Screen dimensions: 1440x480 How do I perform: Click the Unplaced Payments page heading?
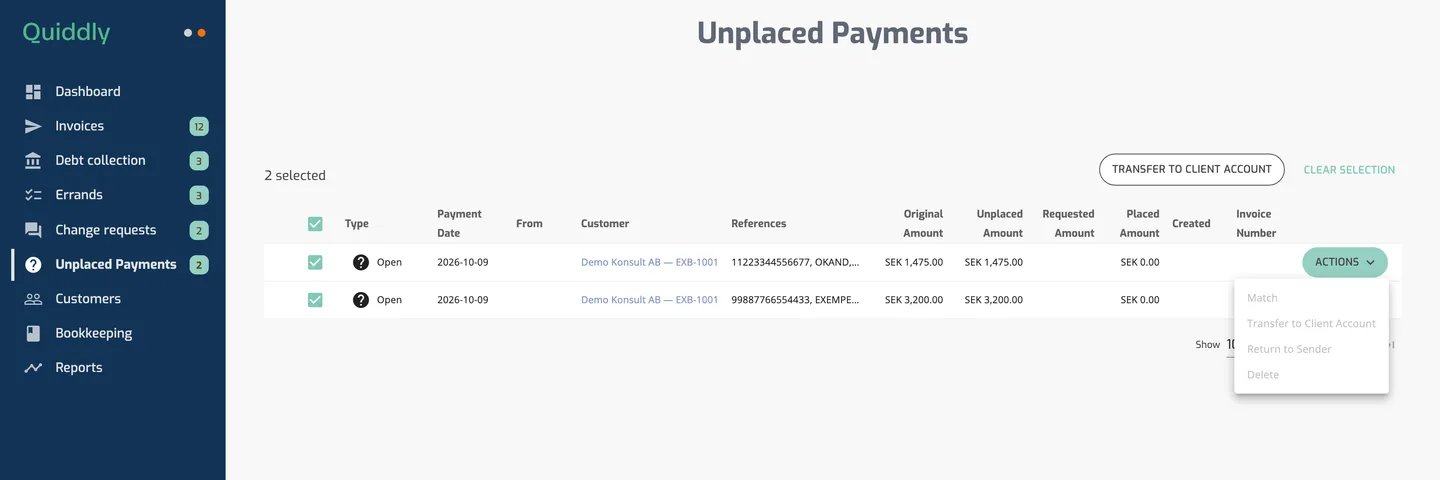832,33
